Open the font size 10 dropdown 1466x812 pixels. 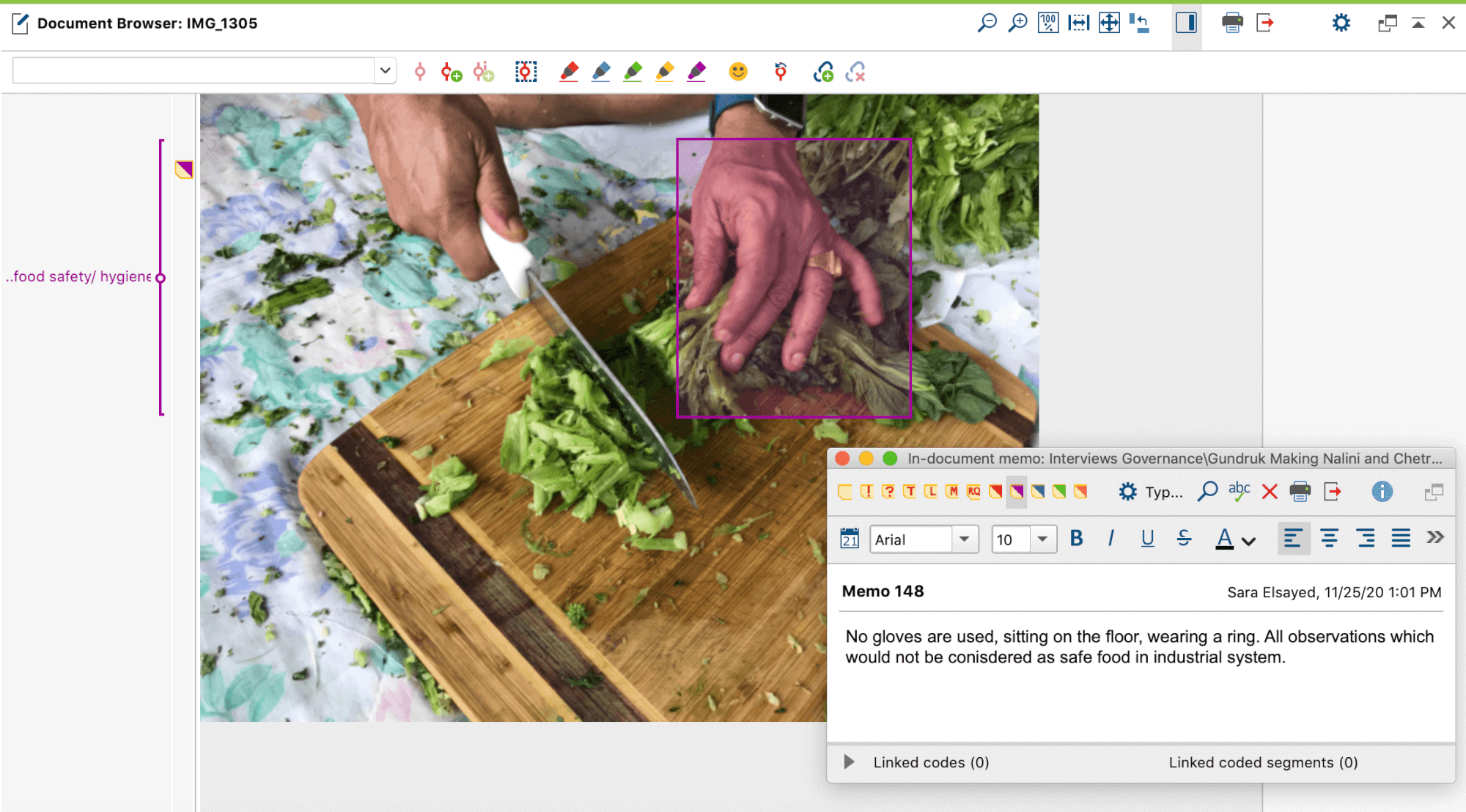coord(1042,539)
